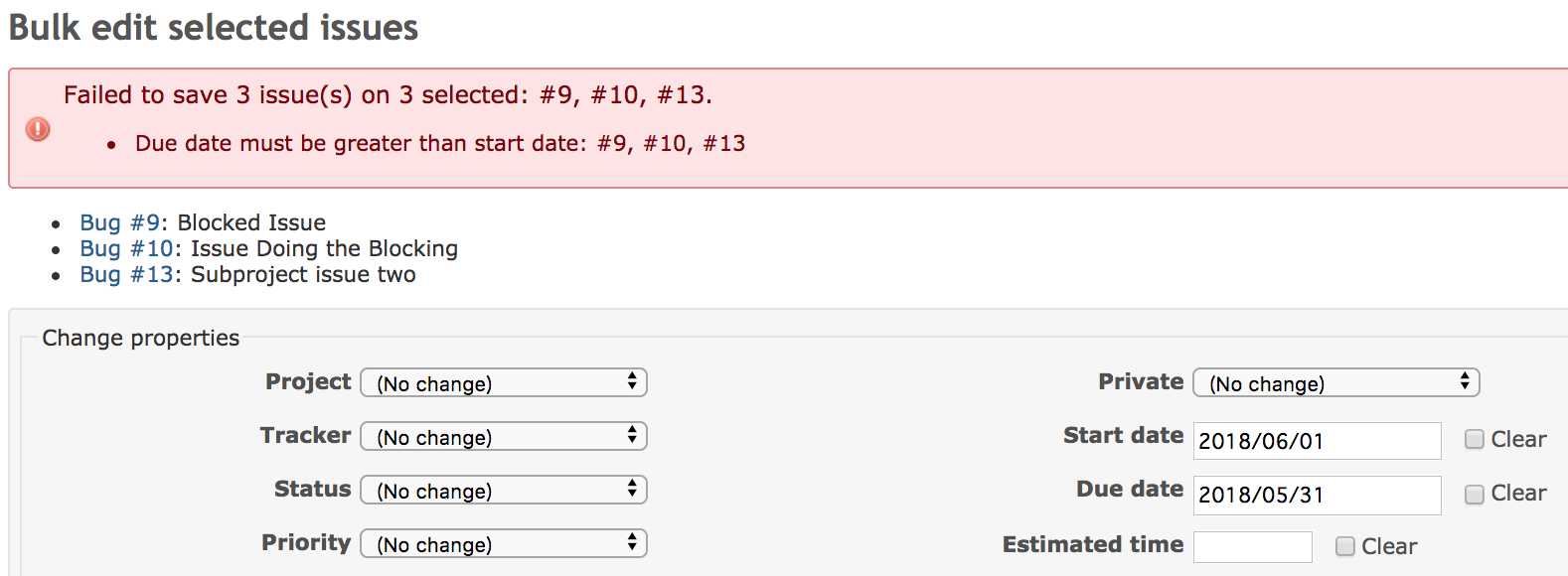Viewport: 1568px width, 576px height.
Task: Click the Project dropdown arrows
Action: [632, 382]
